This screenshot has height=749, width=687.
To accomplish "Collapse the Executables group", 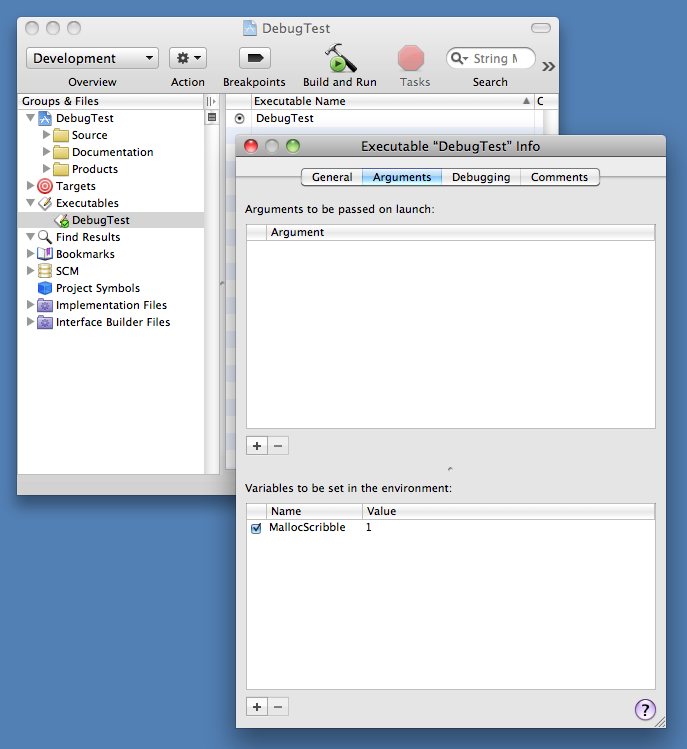I will click(30, 203).
